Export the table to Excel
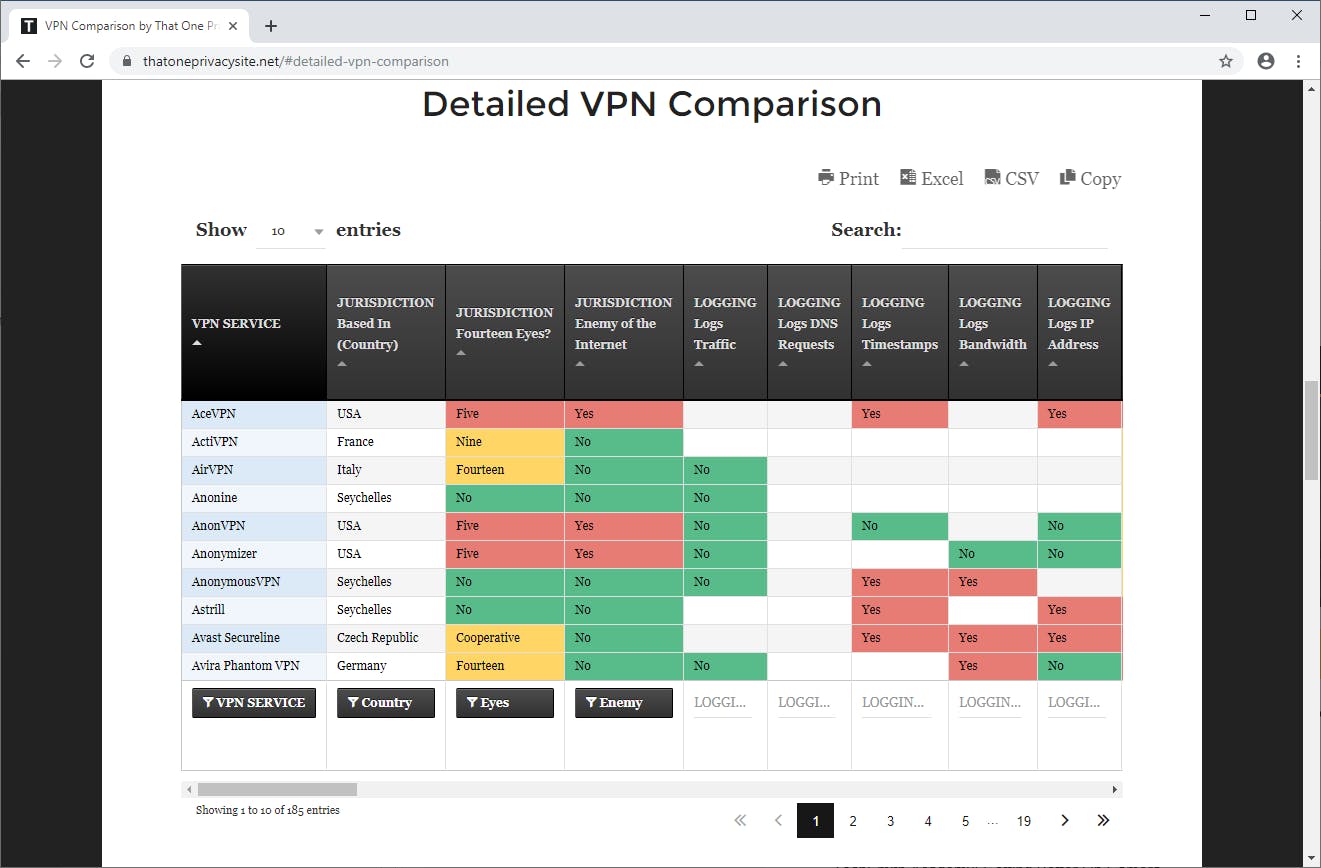 pos(931,178)
